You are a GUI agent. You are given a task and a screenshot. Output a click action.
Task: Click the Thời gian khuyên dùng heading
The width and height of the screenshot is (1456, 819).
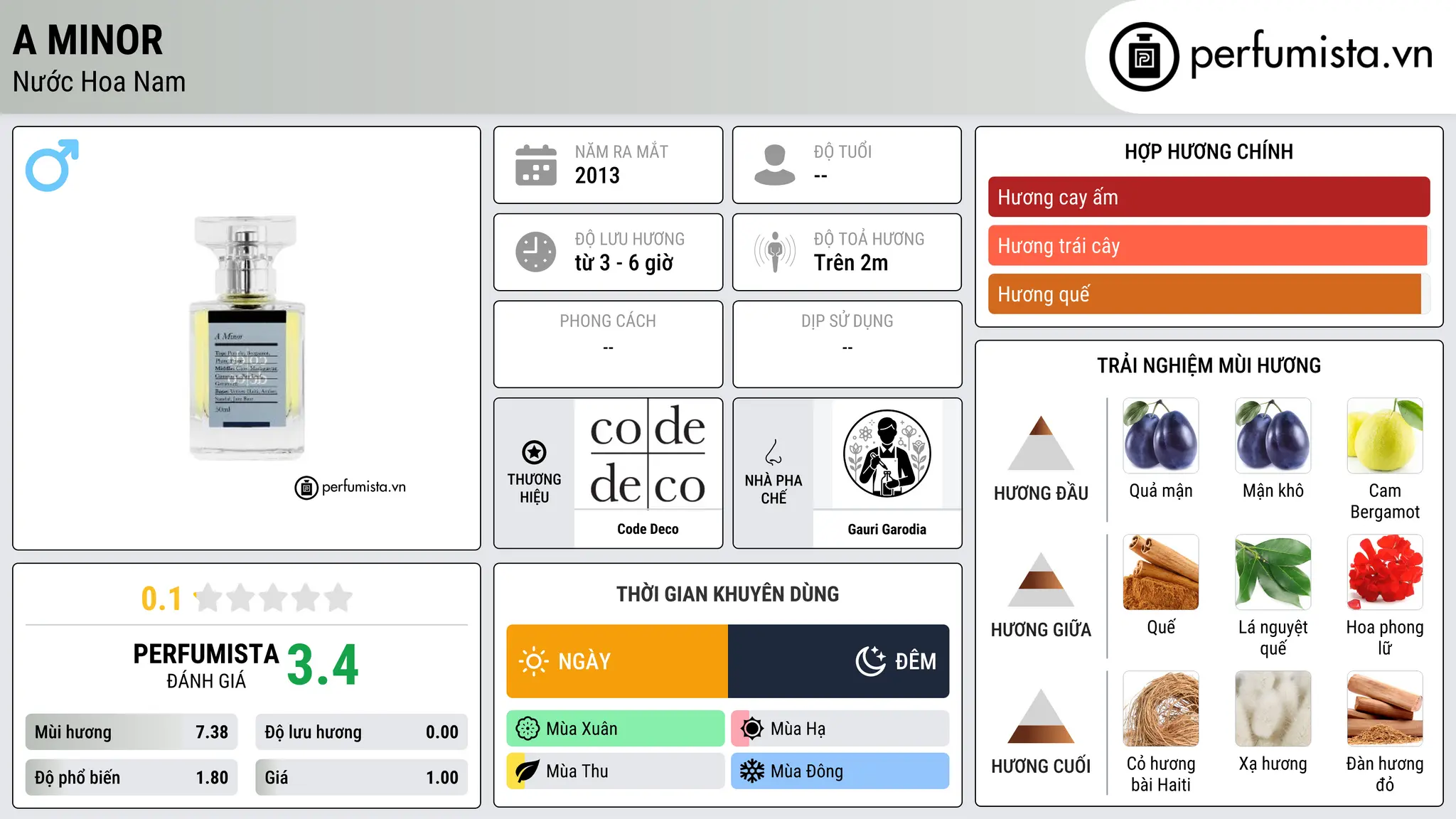[728, 594]
